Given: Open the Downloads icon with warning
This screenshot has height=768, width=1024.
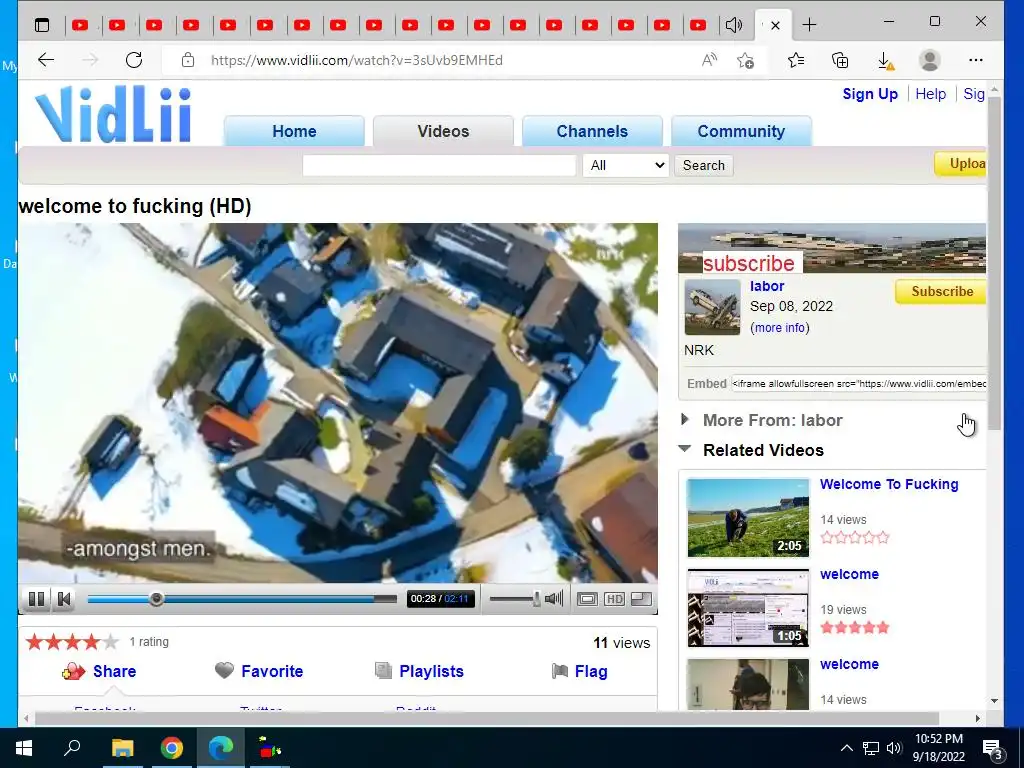Looking at the screenshot, I should tap(885, 61).
